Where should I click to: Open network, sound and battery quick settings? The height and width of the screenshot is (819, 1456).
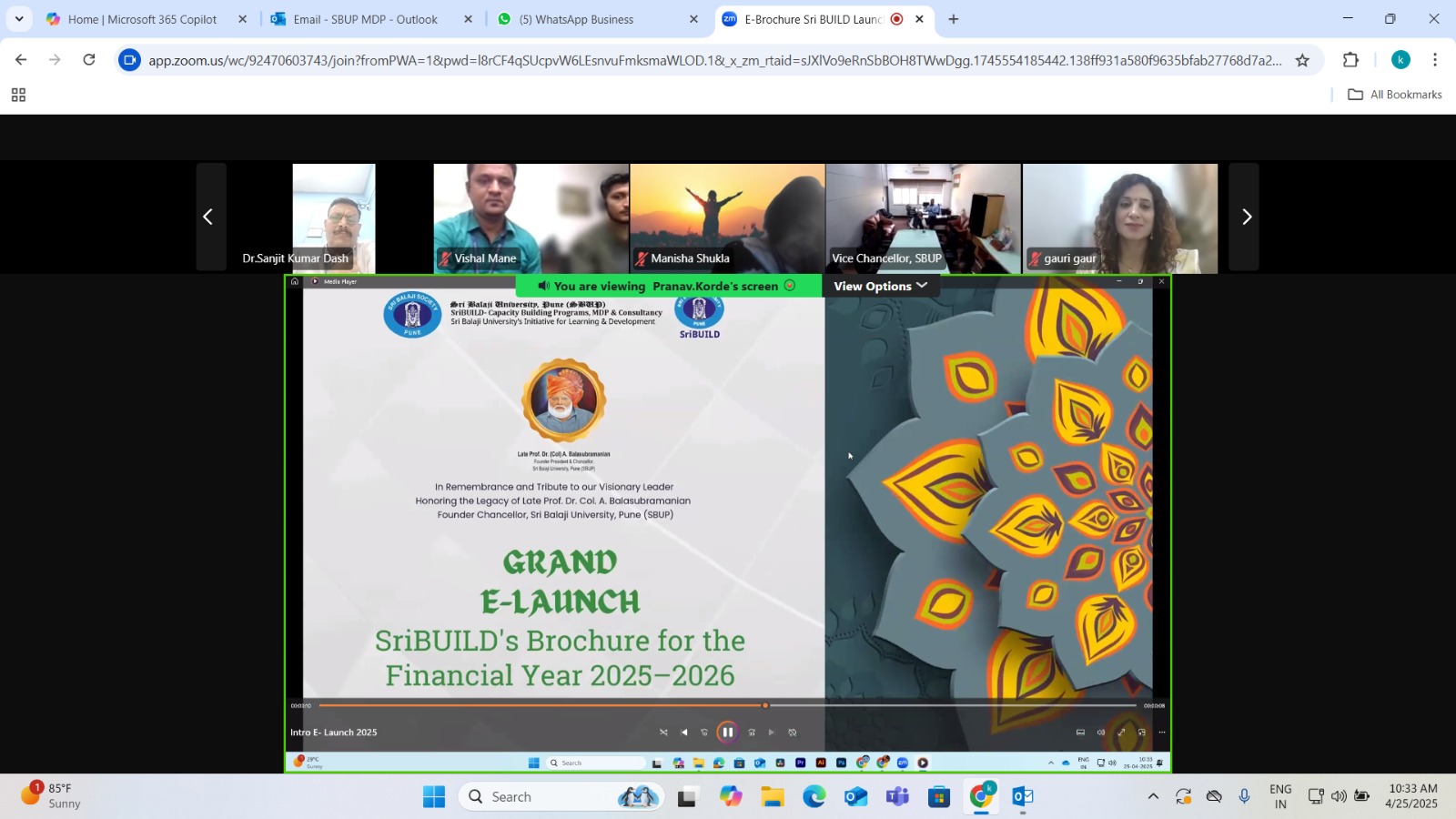click(x=1339, y=796)
